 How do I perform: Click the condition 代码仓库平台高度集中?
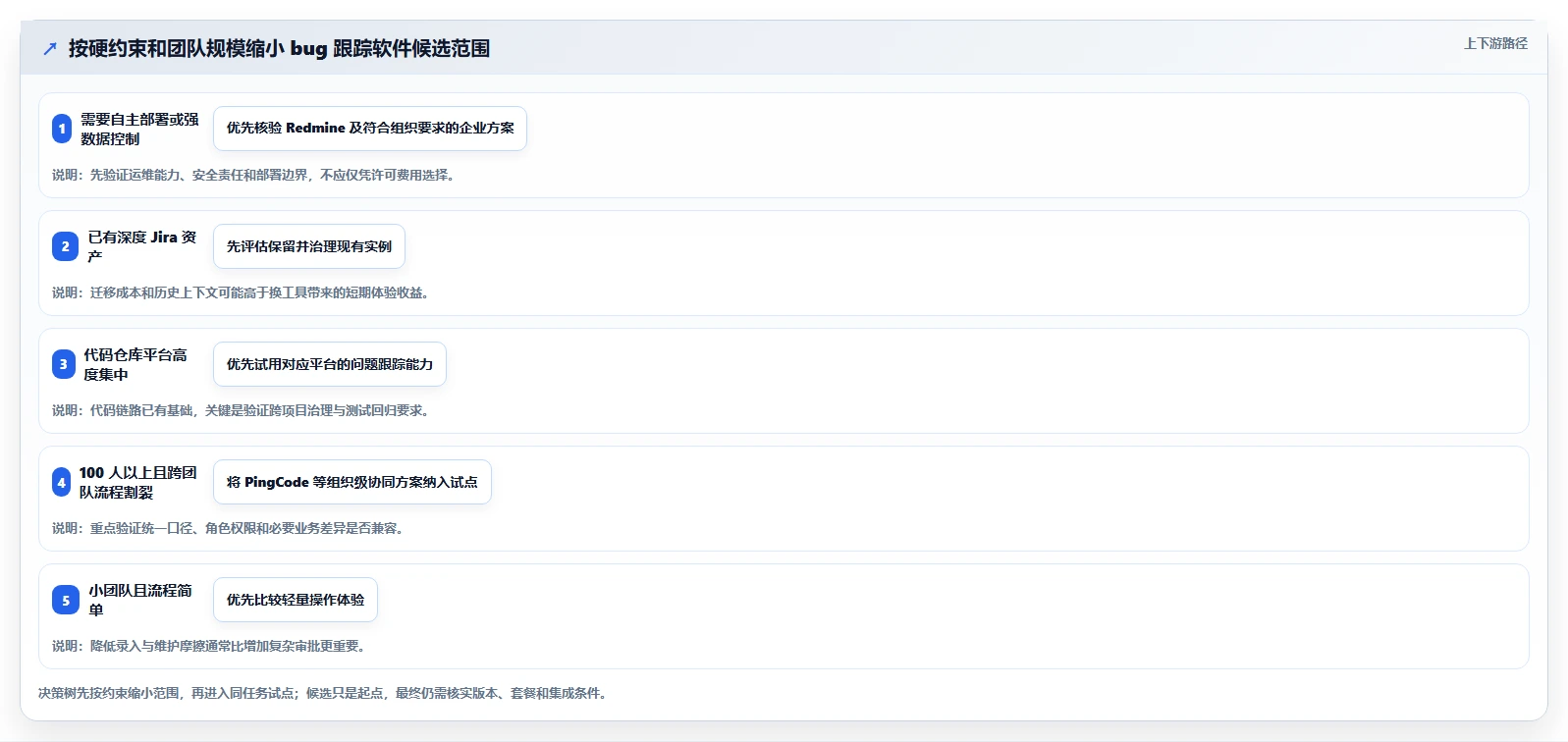[135, 364]
